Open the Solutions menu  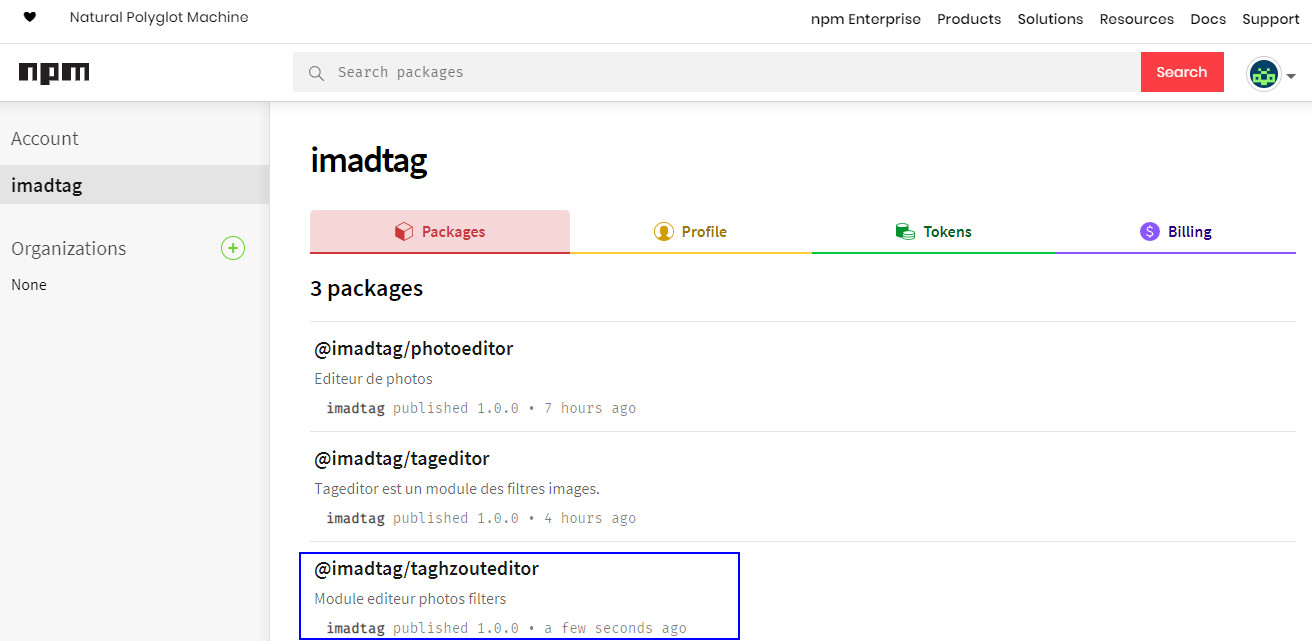pyautogui.click(x=1050, y=19)
